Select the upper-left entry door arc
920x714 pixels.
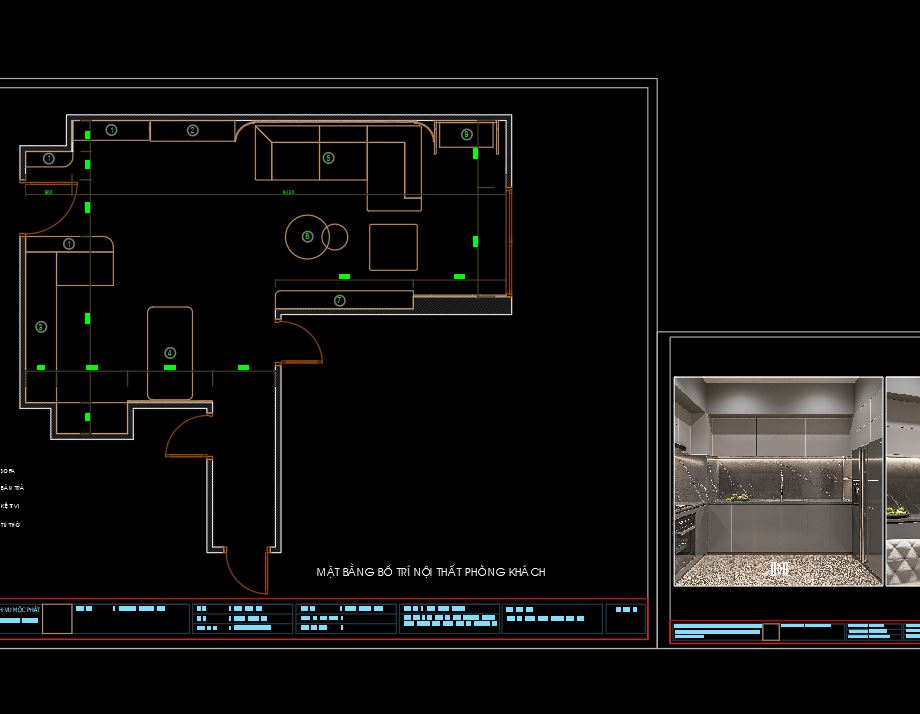[50, 209]
